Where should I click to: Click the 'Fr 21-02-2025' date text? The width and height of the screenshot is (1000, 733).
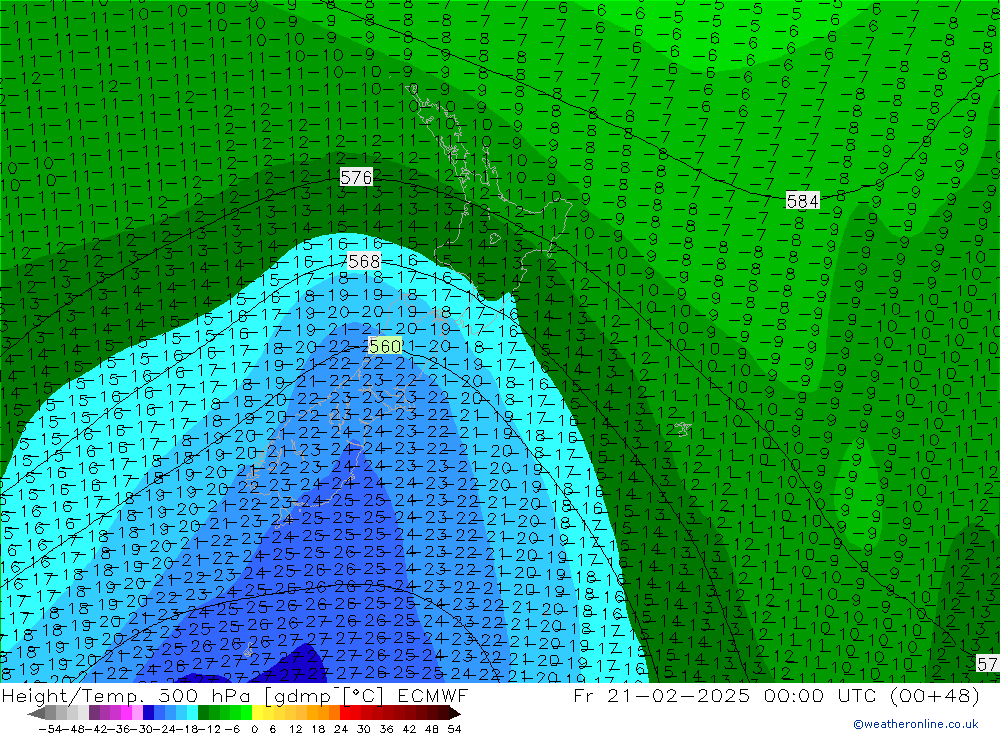click(x=662, y=695)
